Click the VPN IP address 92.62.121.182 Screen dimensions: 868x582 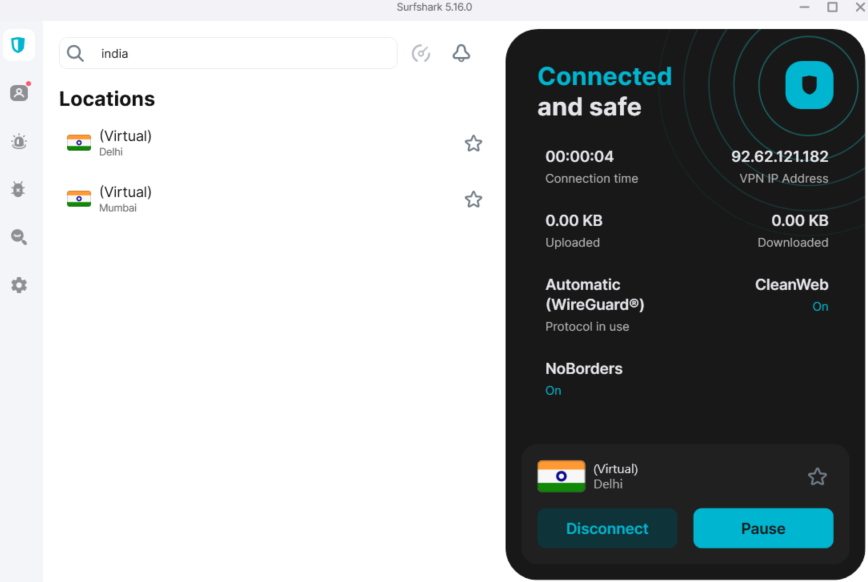[x=779, y=156]
